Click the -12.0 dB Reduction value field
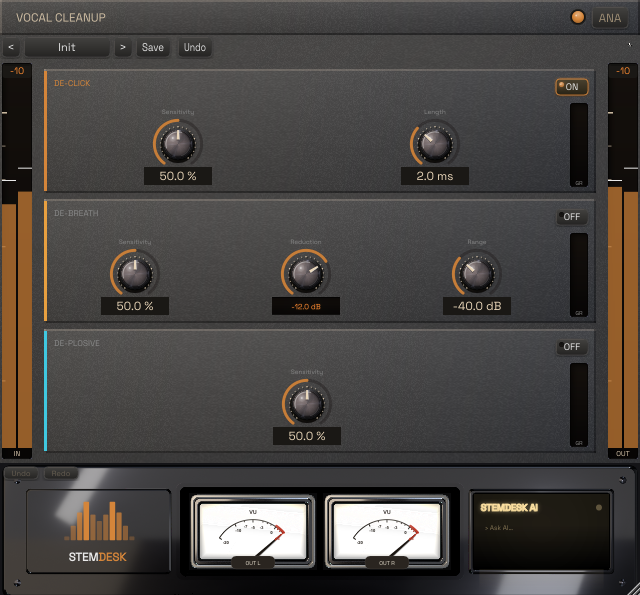This screenshot has width=640, height=595. tap(306, 306)
